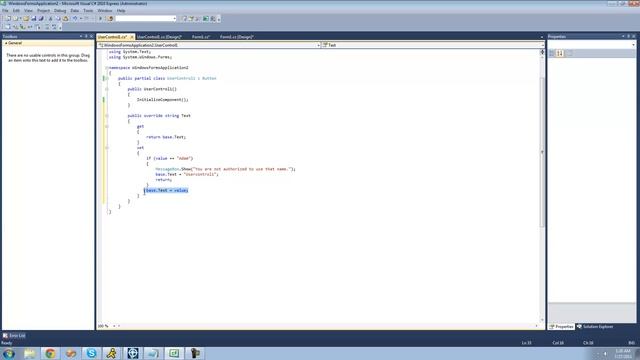Click the InitializeComponent() code line
Image resolution: width=640 pixels, height=360 pixels.
click(x=163, y=100)
